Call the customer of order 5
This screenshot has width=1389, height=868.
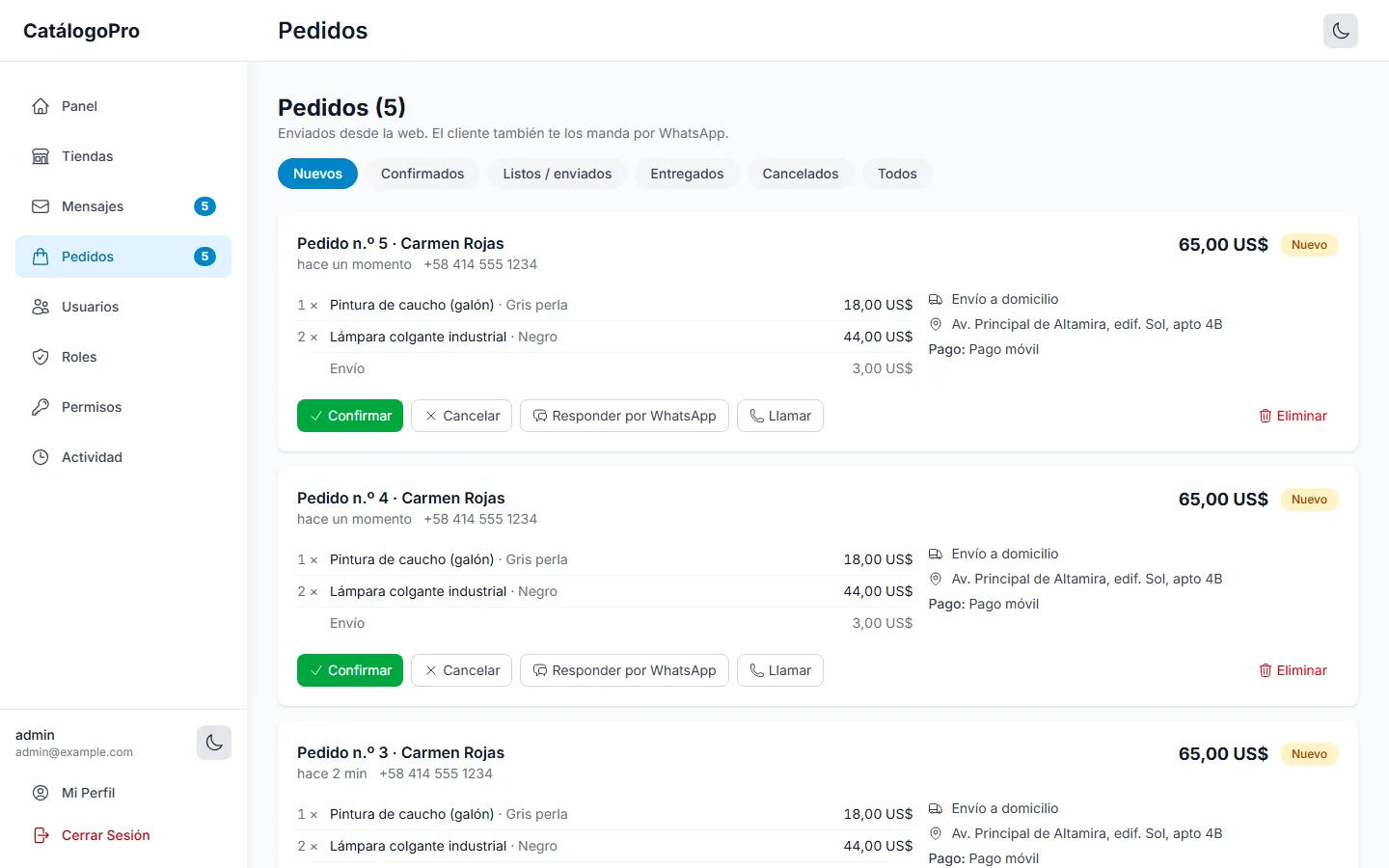point(780,416)
